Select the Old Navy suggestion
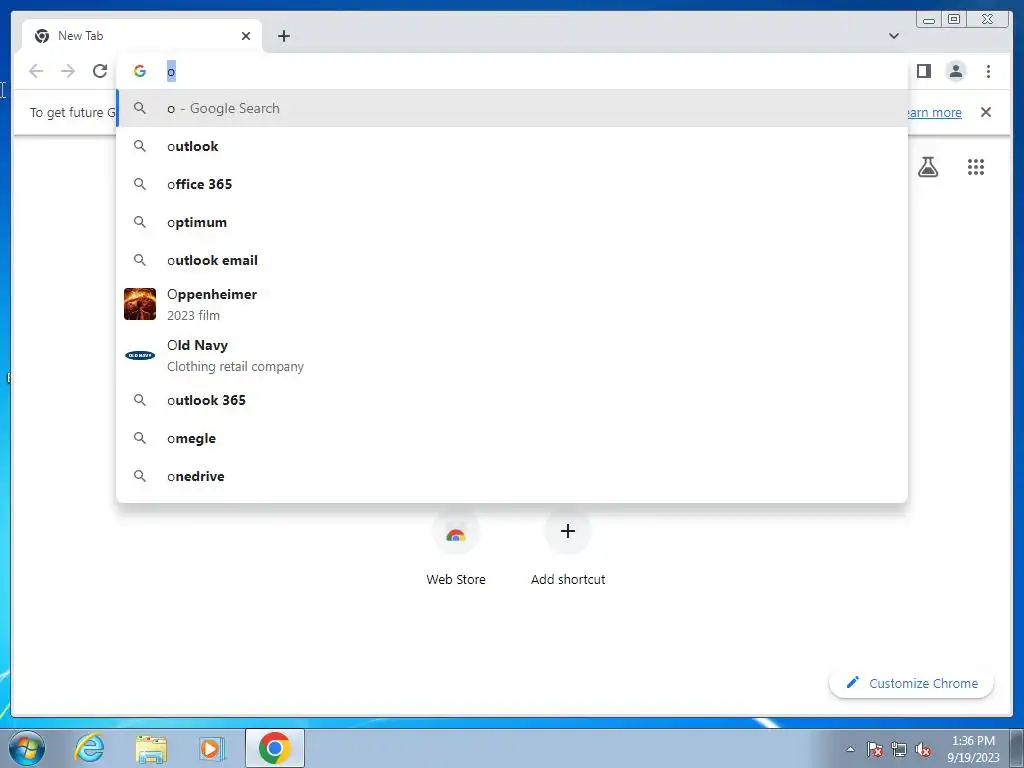 [512, 355]
